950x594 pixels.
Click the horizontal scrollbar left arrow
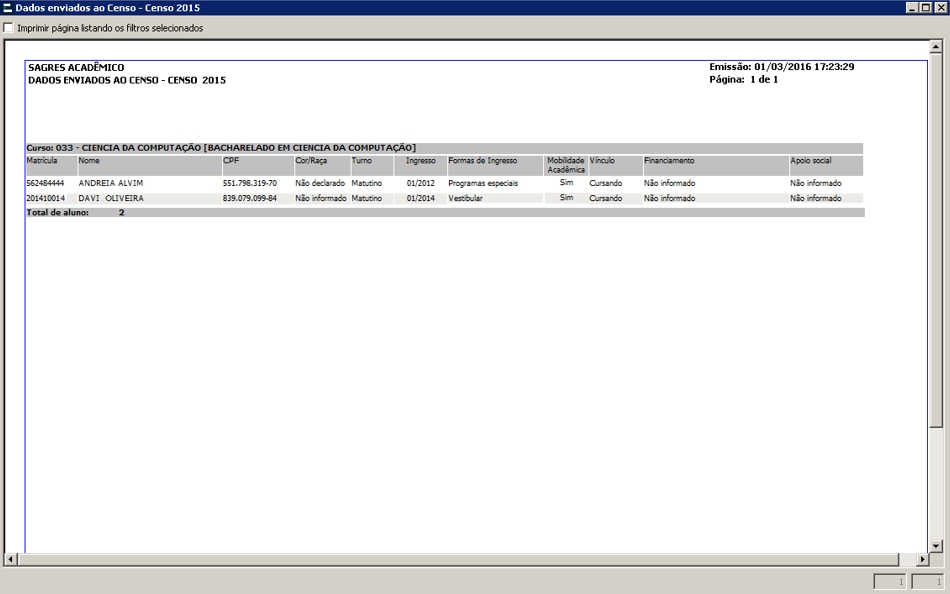click(x=8, y=560)
